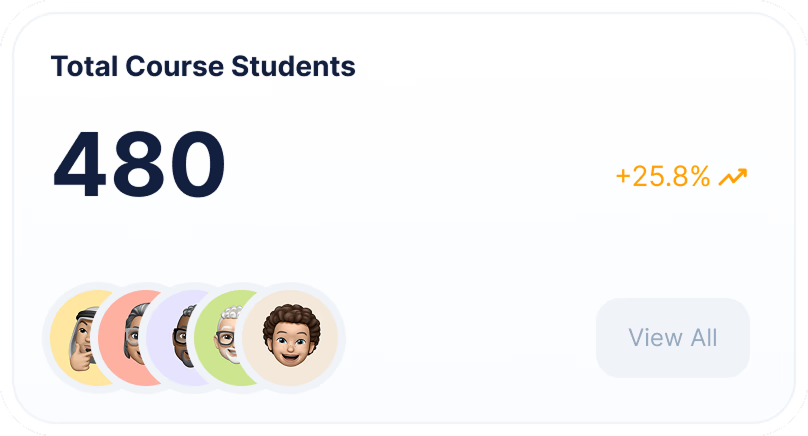This screenshot has height=436, width=808.
Task: Click the percent sign next to 25.8
Action: (x=700, y=177)
